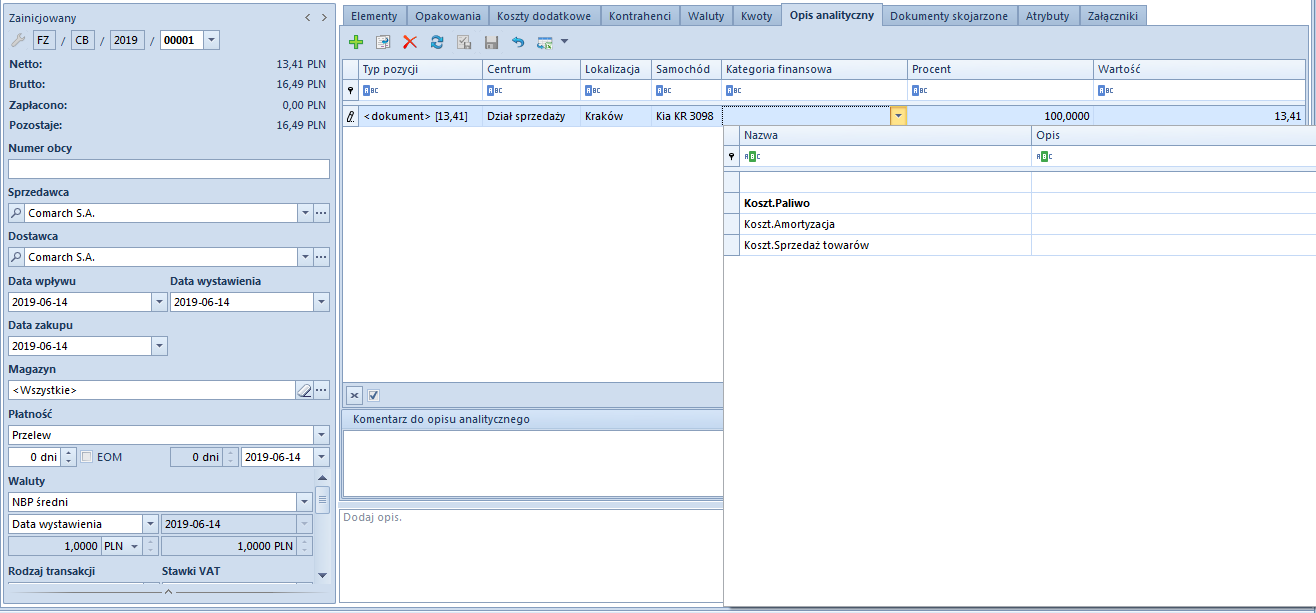Delete the selected row with the red X

[410, 42]
